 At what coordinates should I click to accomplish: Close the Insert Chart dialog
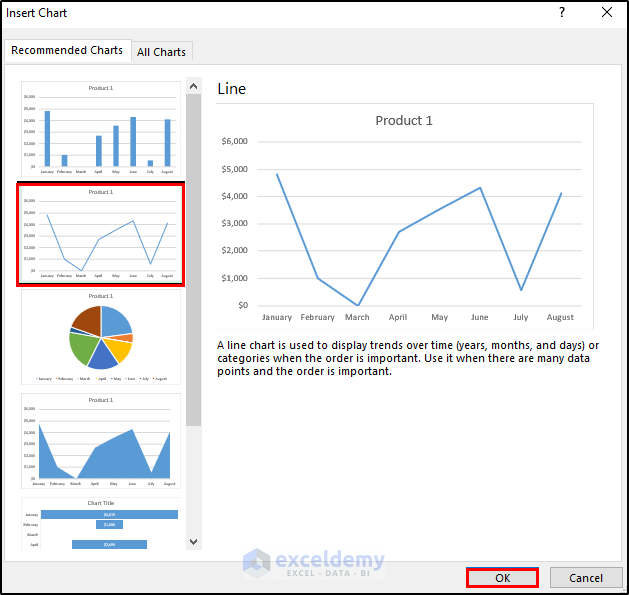[607, 12]
